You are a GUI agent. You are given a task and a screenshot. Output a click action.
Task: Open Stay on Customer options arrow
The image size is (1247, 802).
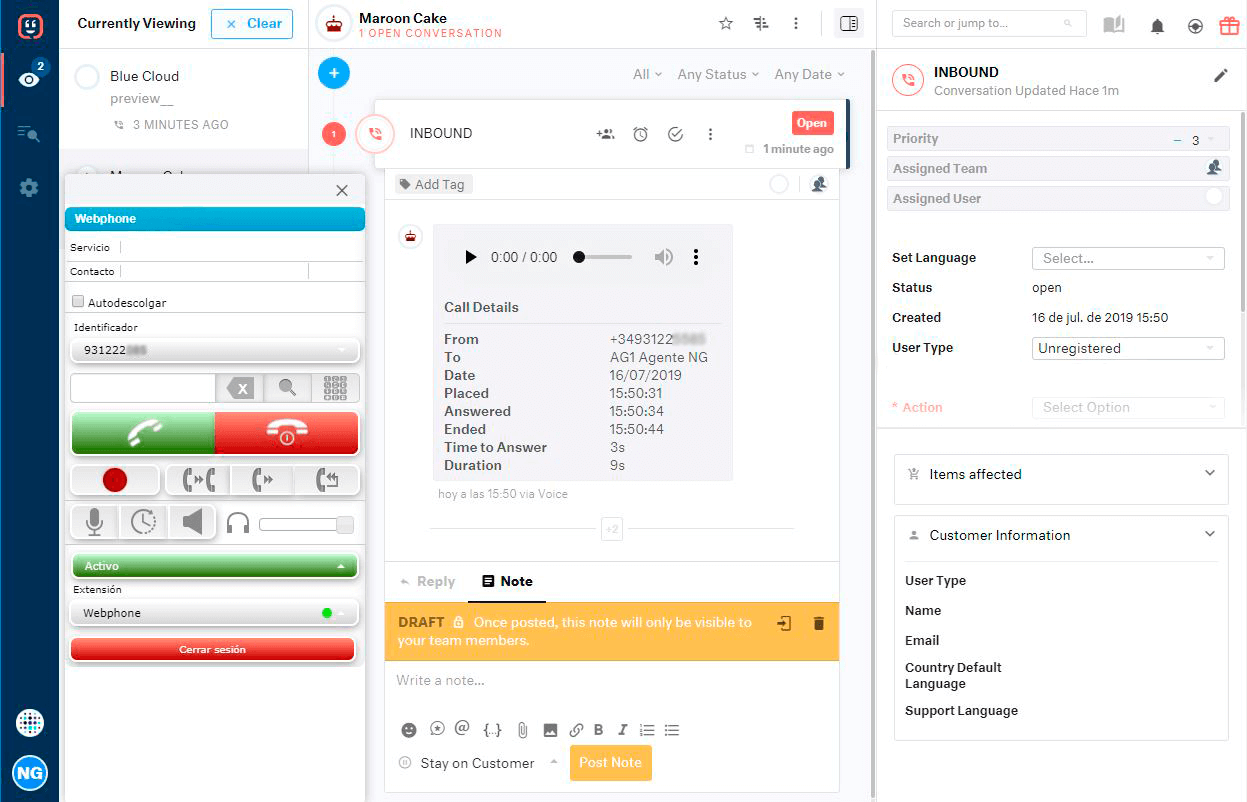(553, 762)
